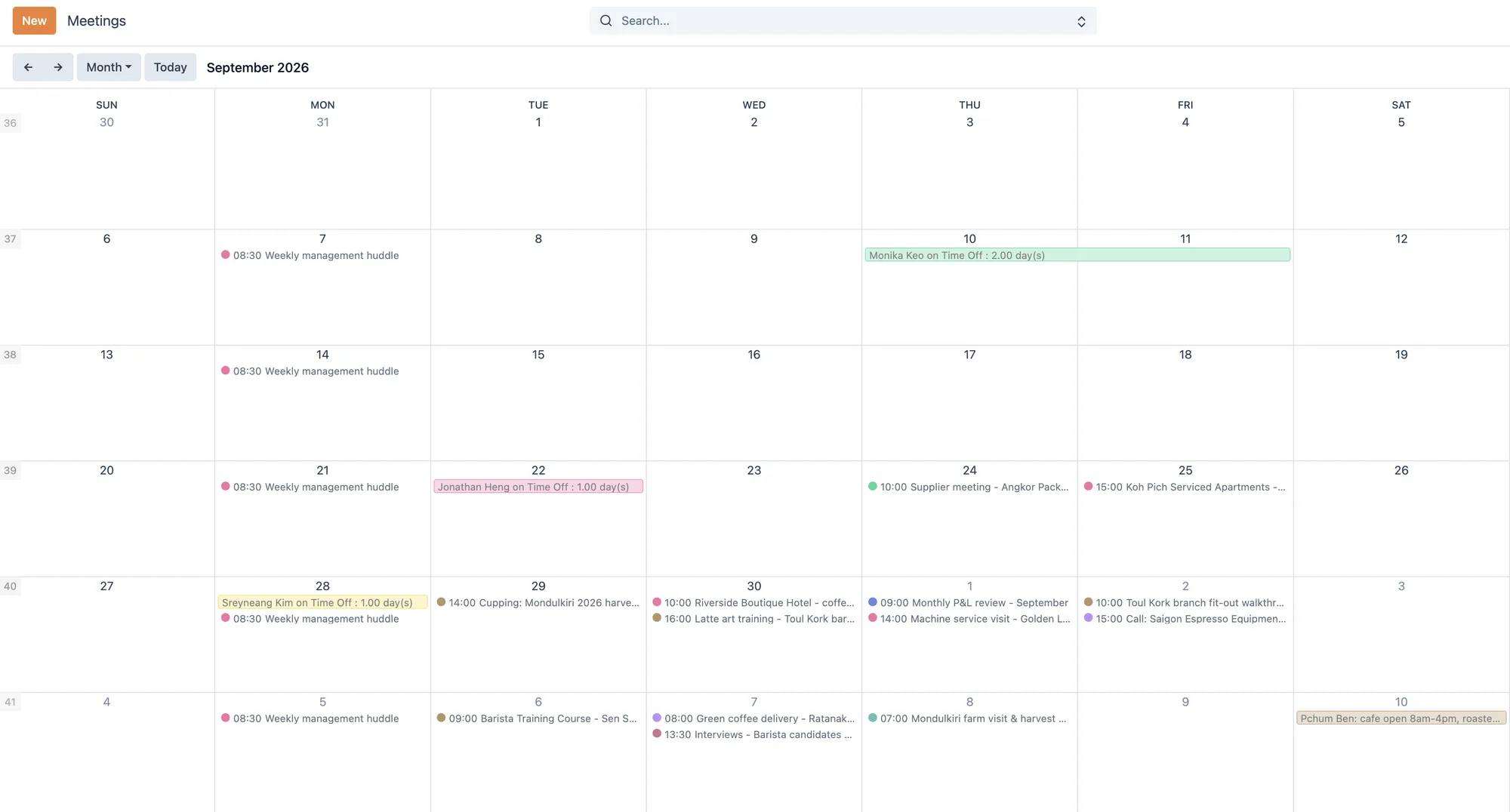Image resolution: width=1510 pixels, height=812 pixels.
Task: Create a New meeting
Action: pos(34,21)
